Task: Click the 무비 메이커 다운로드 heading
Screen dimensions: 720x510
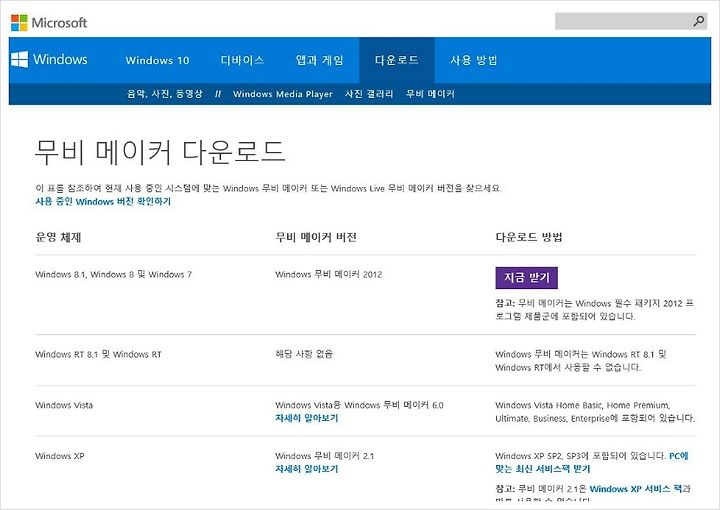Action: click(160, 151)
